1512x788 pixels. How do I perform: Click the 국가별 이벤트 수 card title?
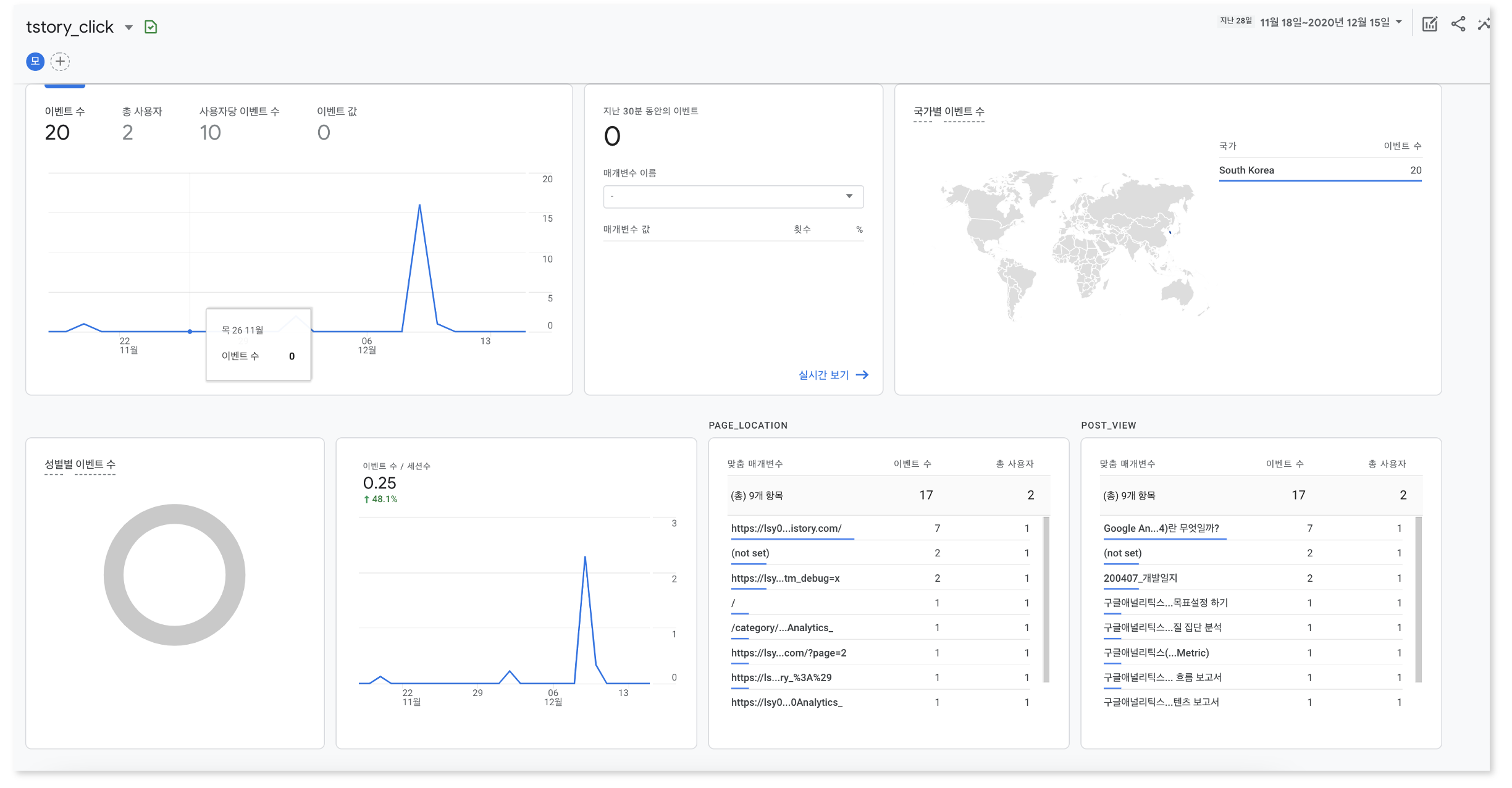(949, 112)
